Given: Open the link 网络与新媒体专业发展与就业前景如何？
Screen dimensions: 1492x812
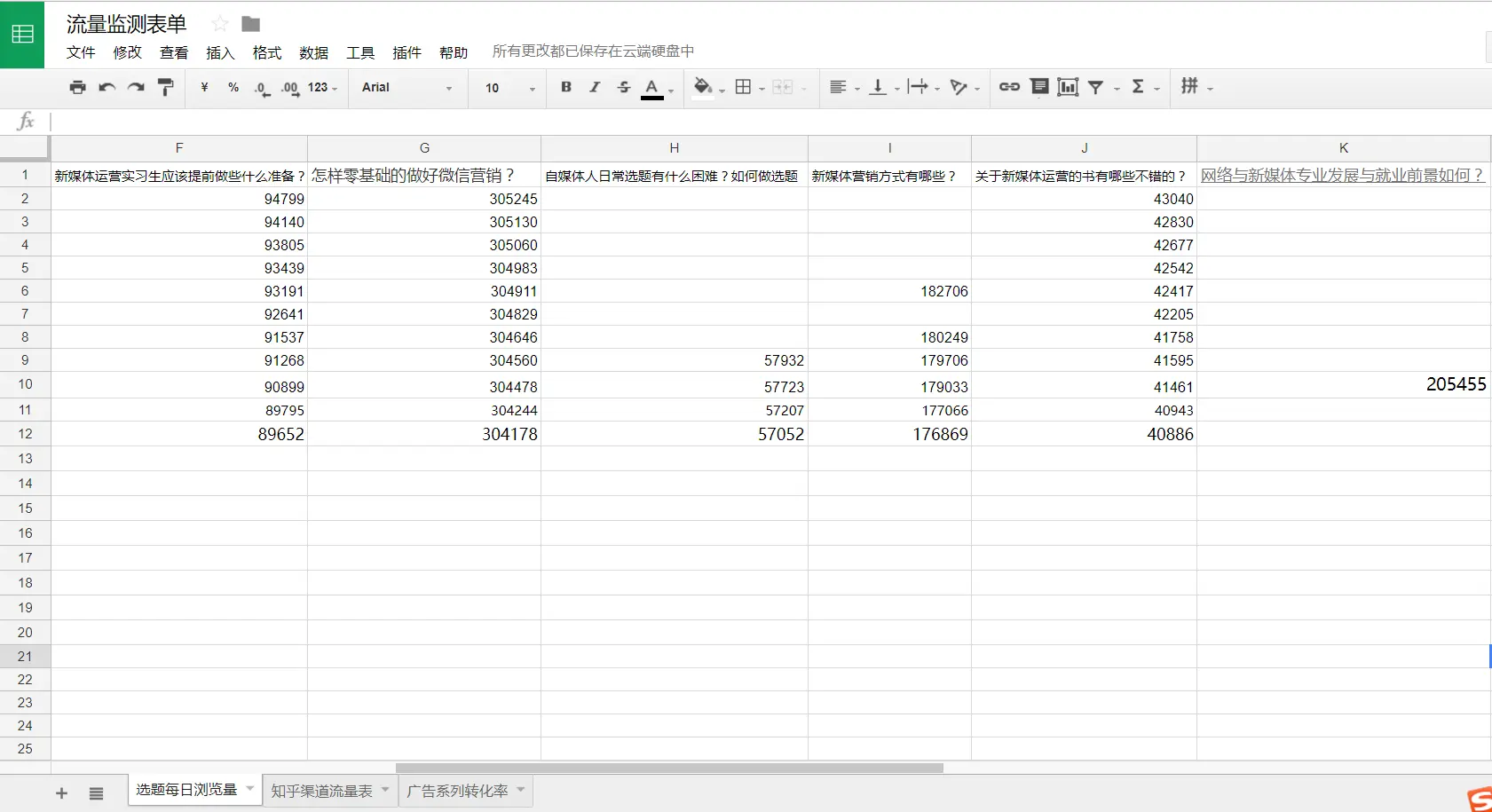Looking at the screenshot, I should click(1343, 175).
